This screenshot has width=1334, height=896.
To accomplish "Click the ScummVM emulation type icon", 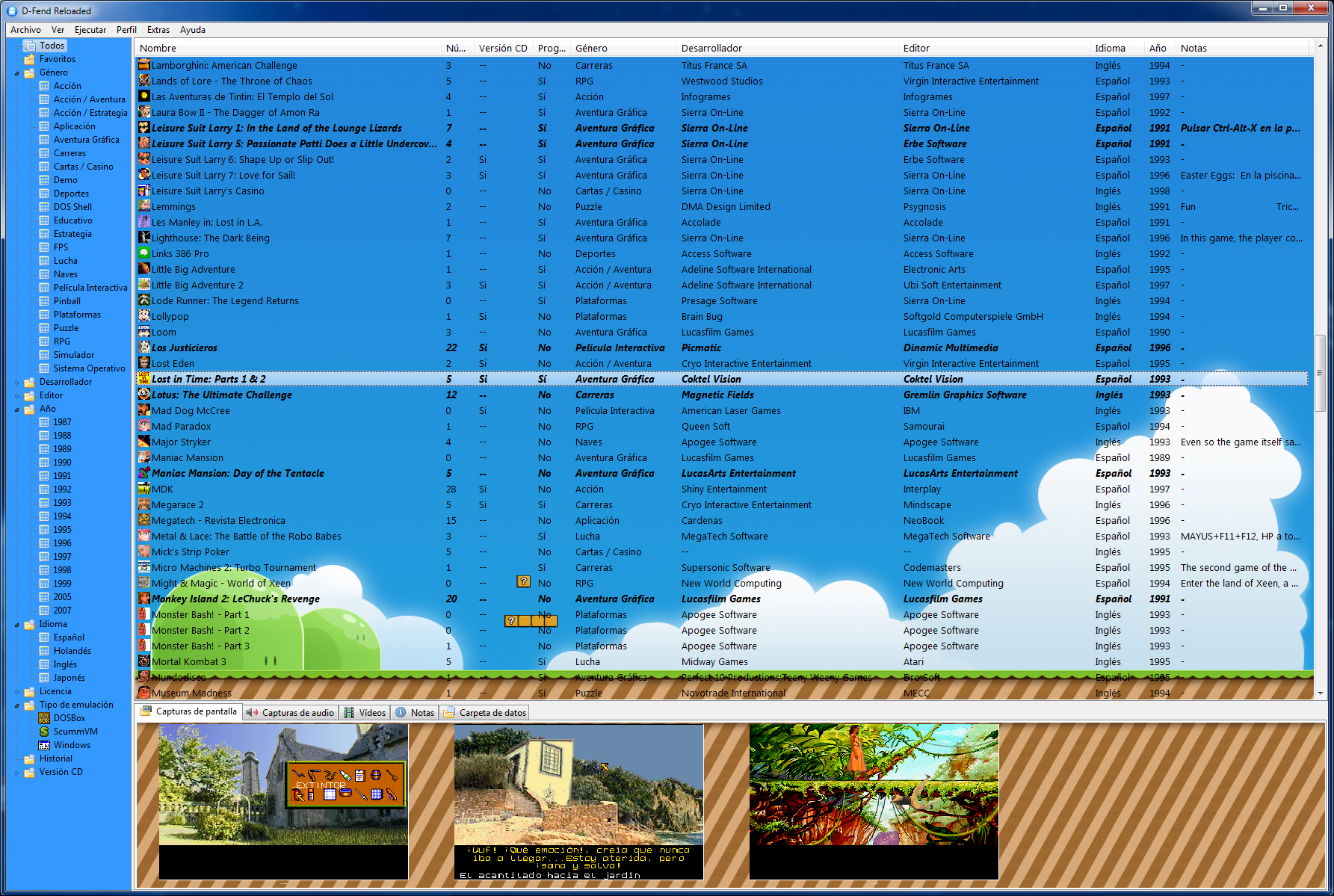I will (44, 732).
